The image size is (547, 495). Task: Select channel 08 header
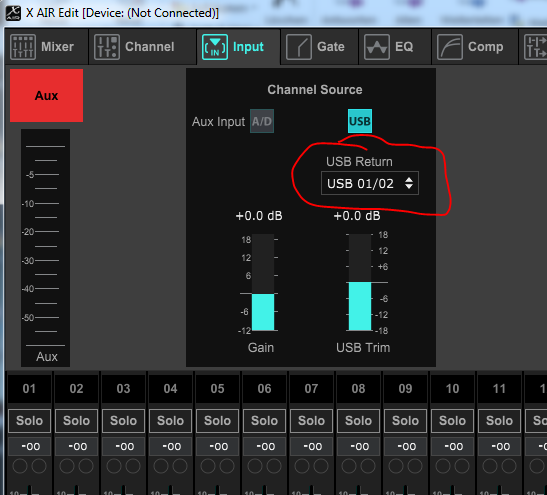[358, 389]
